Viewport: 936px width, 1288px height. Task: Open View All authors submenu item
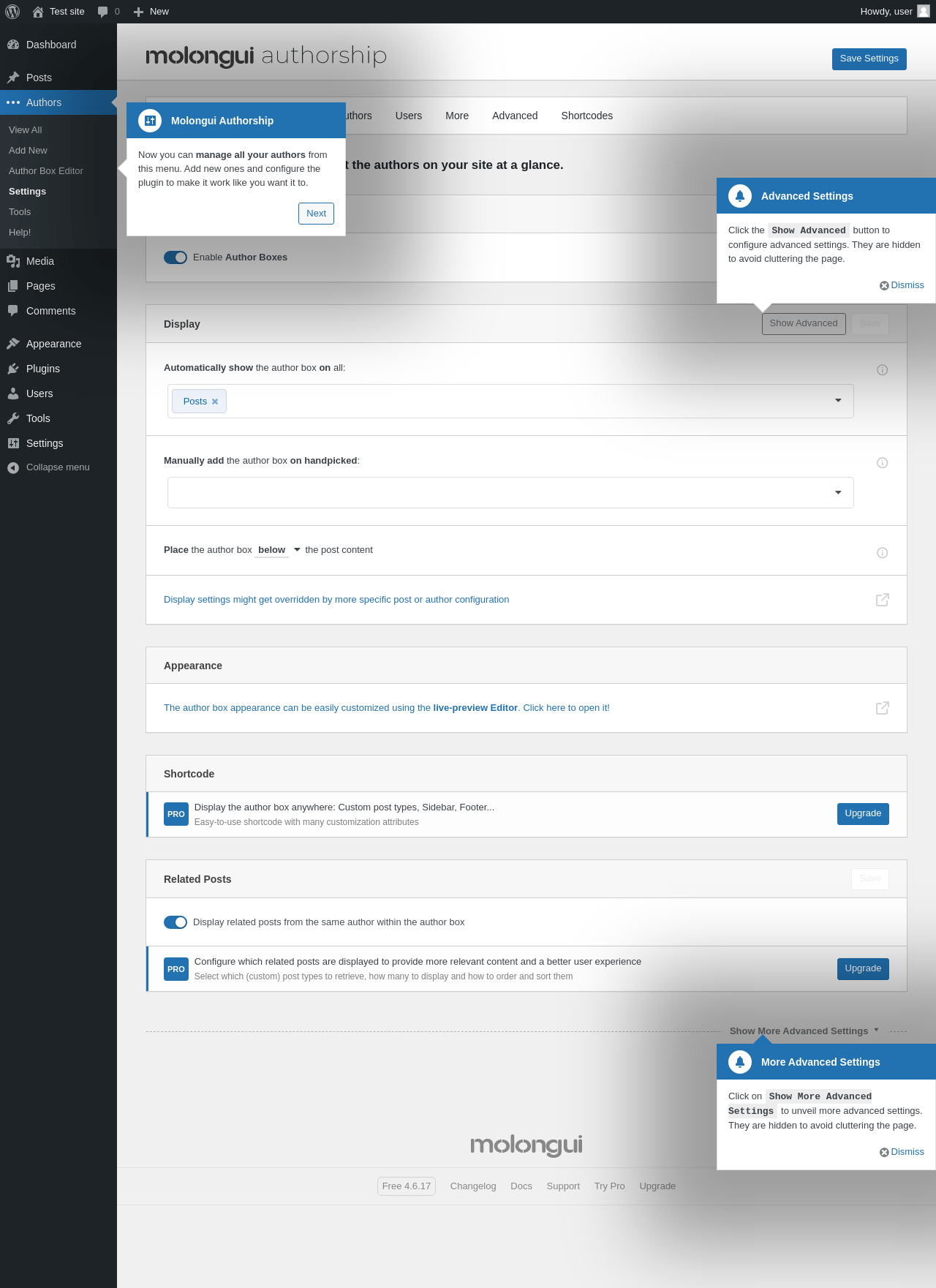coord(26,130)
